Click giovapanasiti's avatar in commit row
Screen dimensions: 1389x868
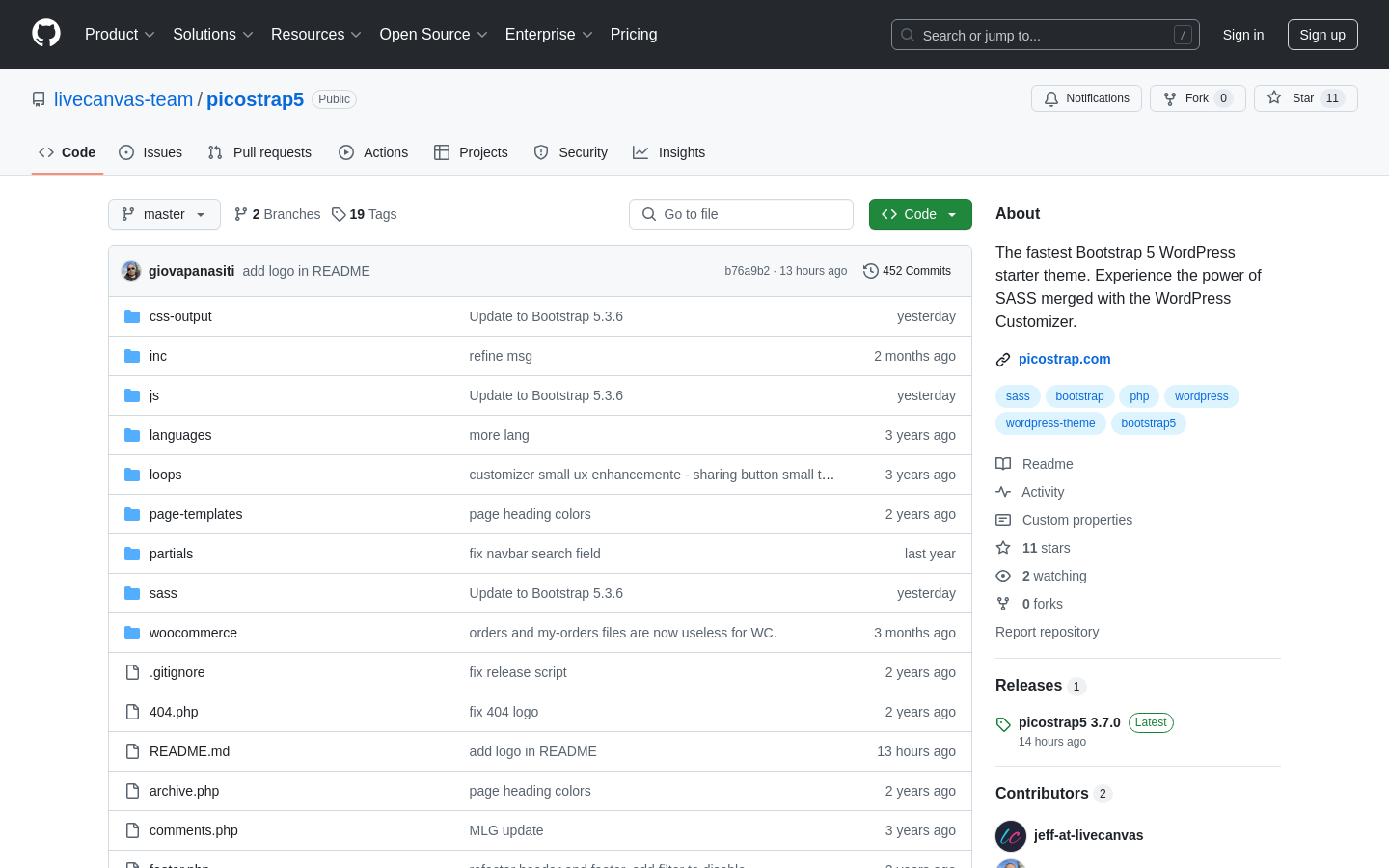tap(131, 271)
